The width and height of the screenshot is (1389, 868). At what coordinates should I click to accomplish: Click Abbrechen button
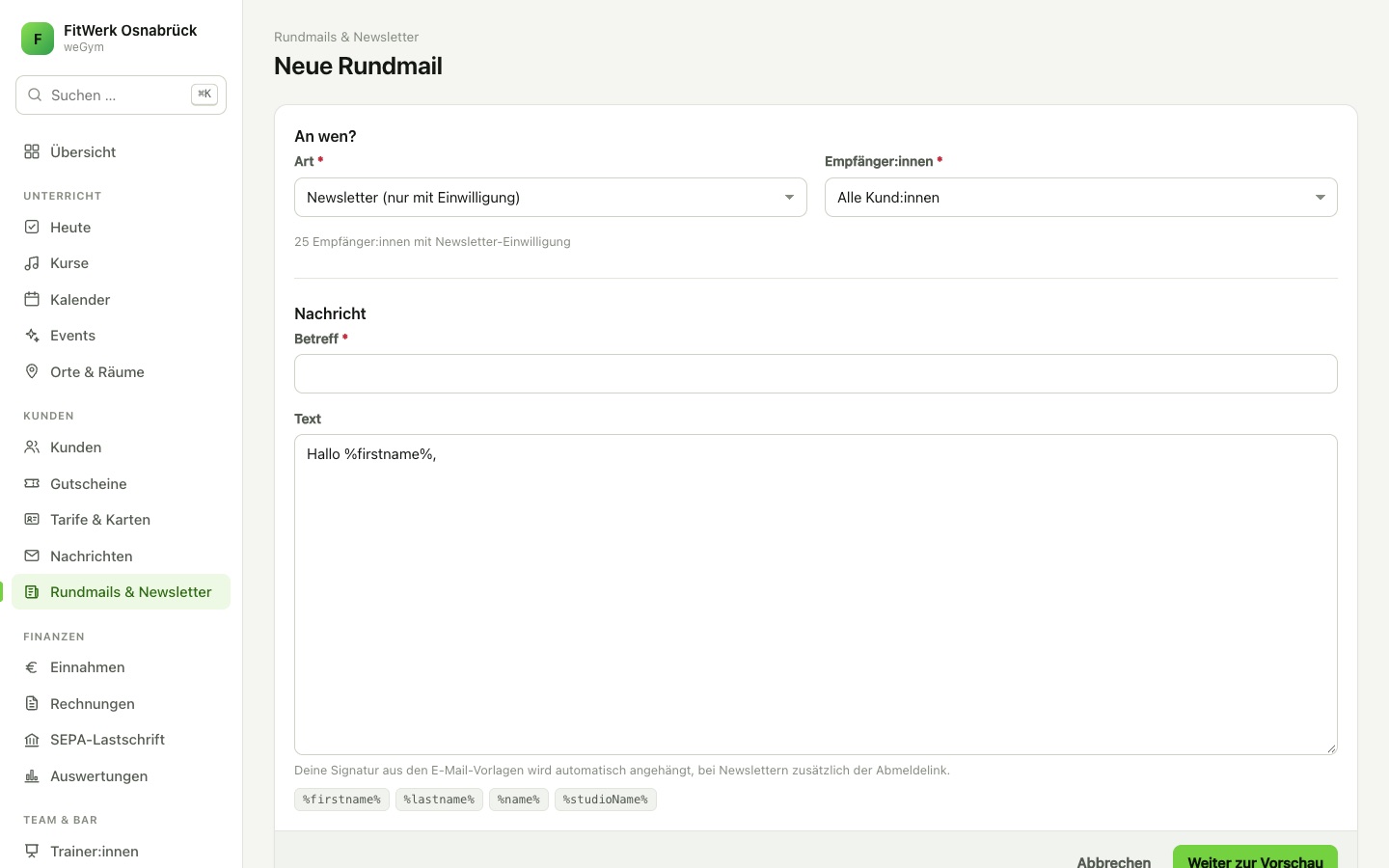pos(1114,861)
